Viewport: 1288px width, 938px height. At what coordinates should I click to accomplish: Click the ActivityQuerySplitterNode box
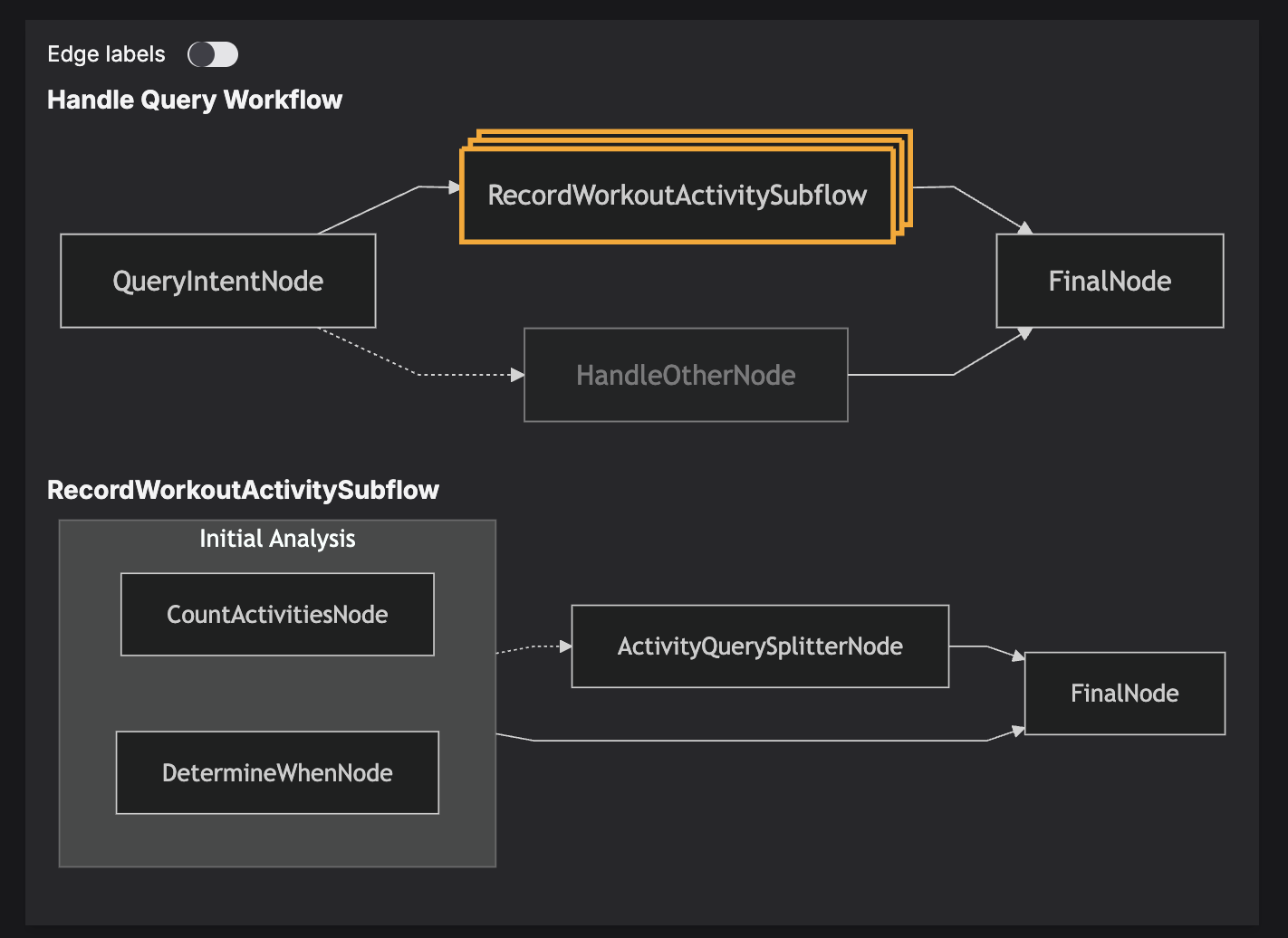coord(760,646)
